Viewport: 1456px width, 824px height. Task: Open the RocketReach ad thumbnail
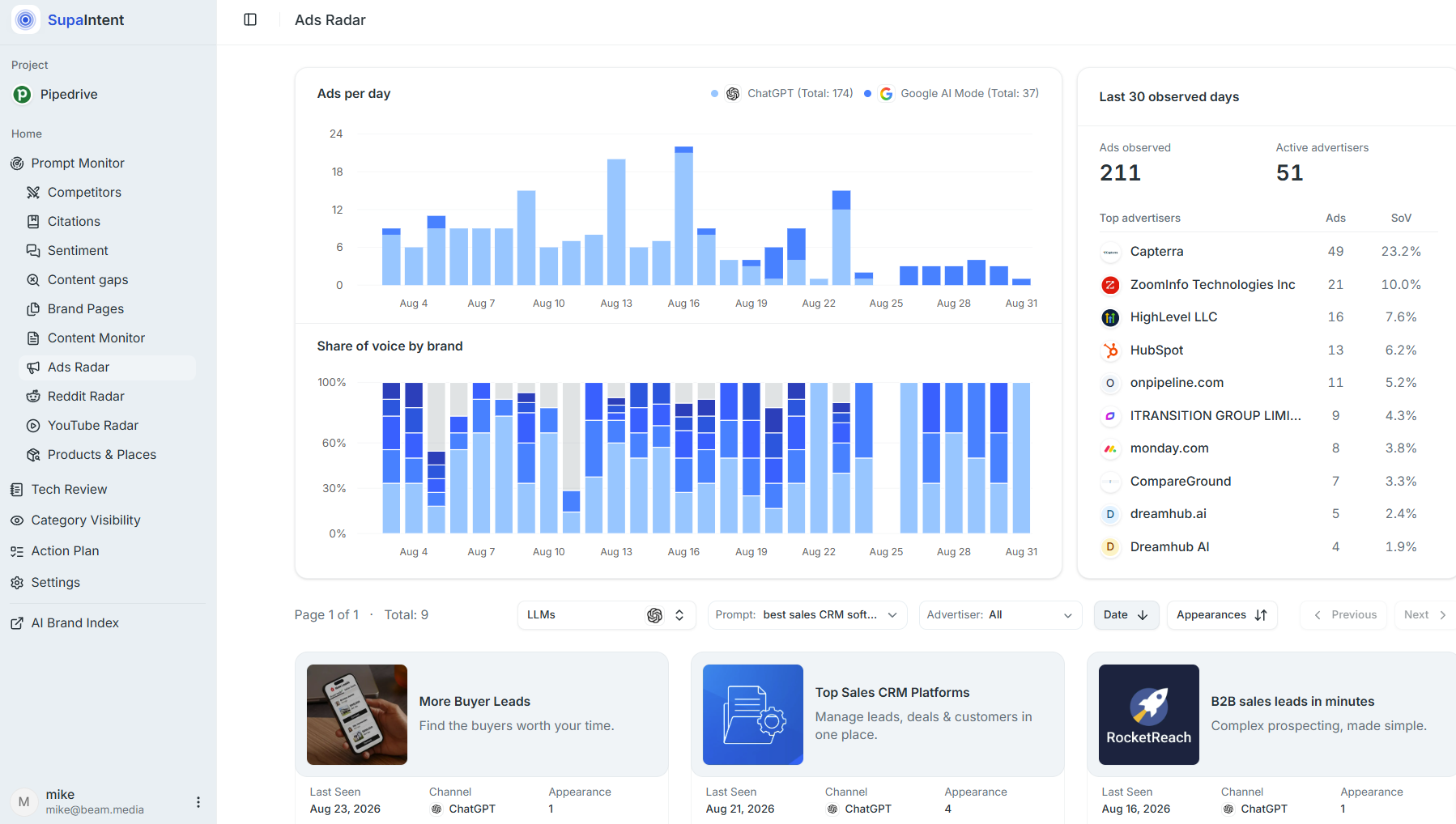coord(1149,715)
